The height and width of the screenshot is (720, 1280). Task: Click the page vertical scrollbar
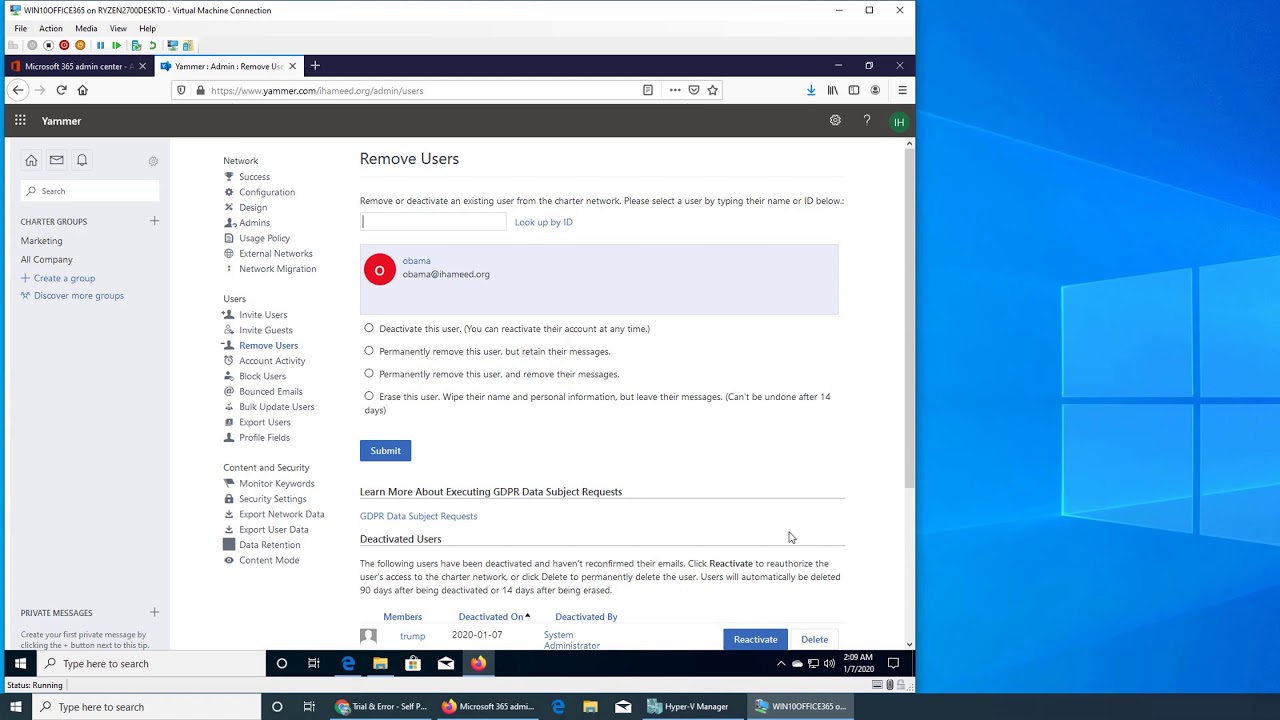pyautogui.click(x=909, y=318)
